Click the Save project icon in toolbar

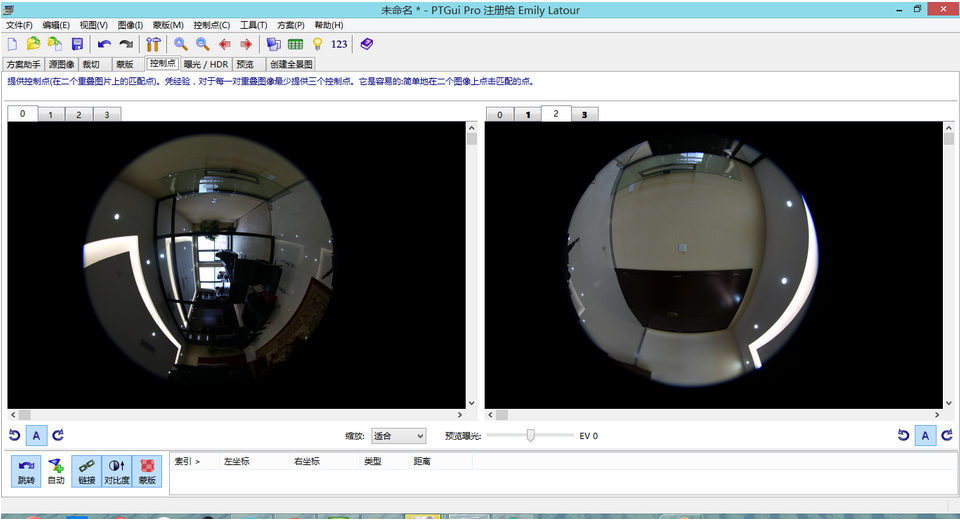[x=77, y=44]
